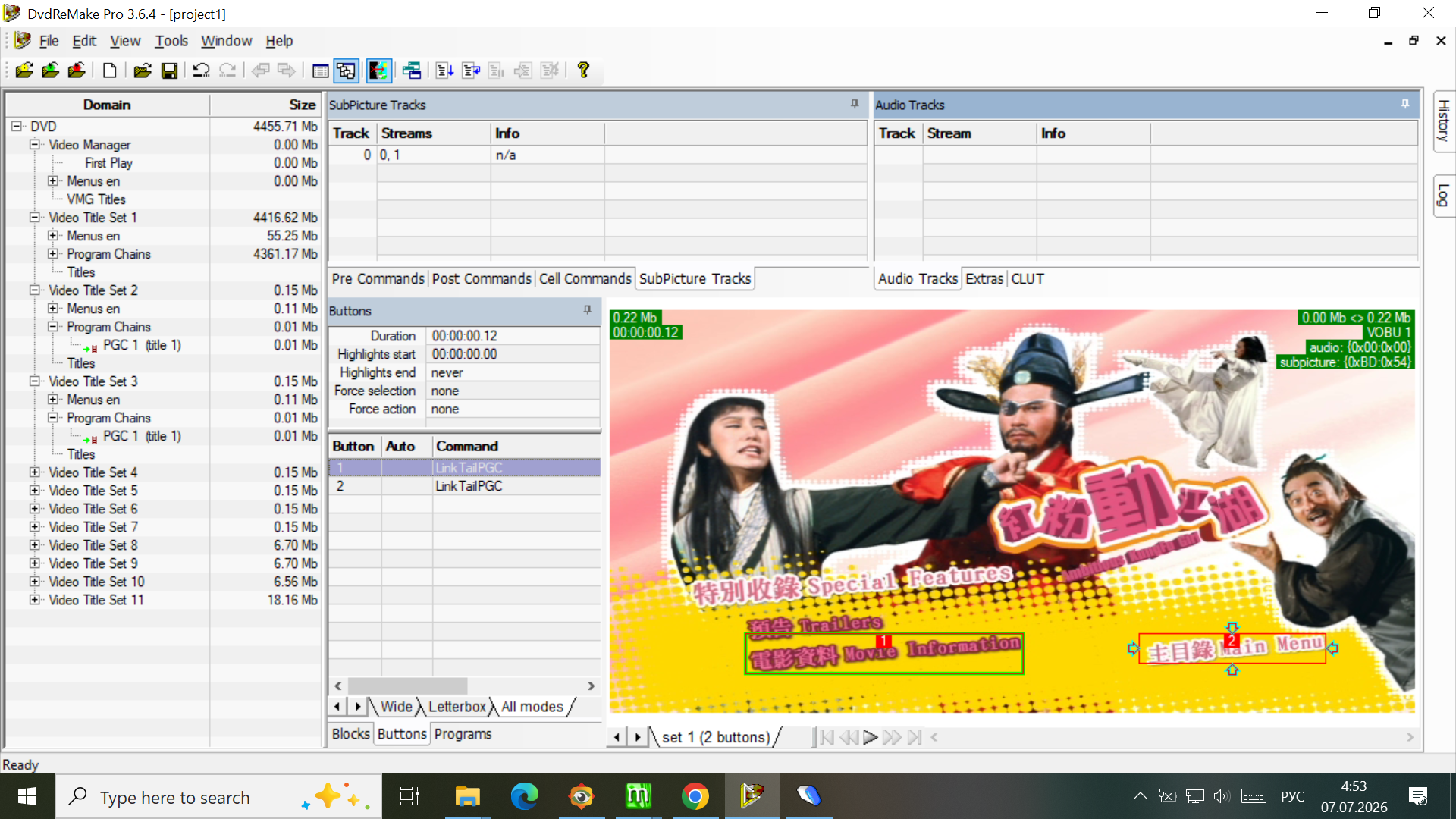The width and height of the screenshot is (1456, 819).
Task: Select the All modes tab
Action: [x=532, y=707]
